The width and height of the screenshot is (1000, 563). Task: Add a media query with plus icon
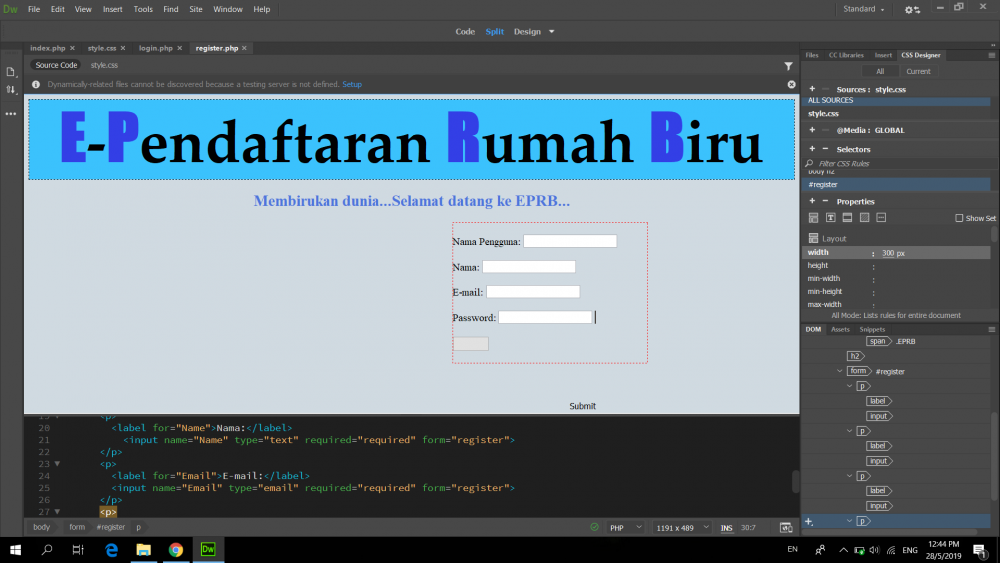[x=812, y=130]
